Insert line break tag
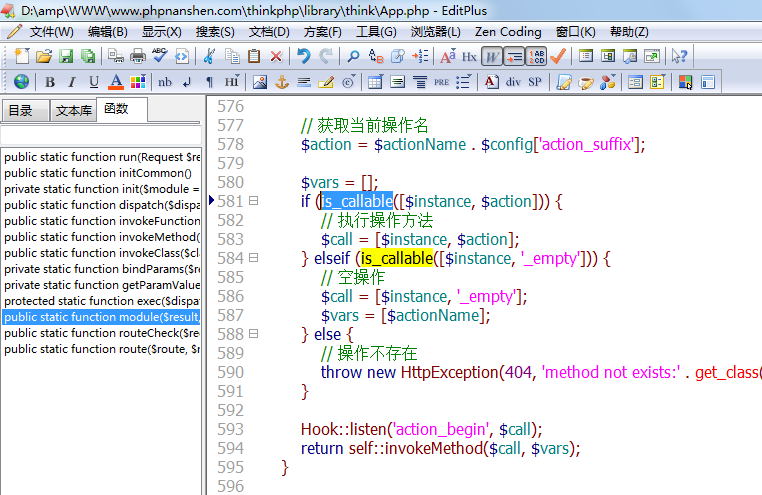Image resolution: width=762 pixels, height=495 pixels. pos(187,82)
